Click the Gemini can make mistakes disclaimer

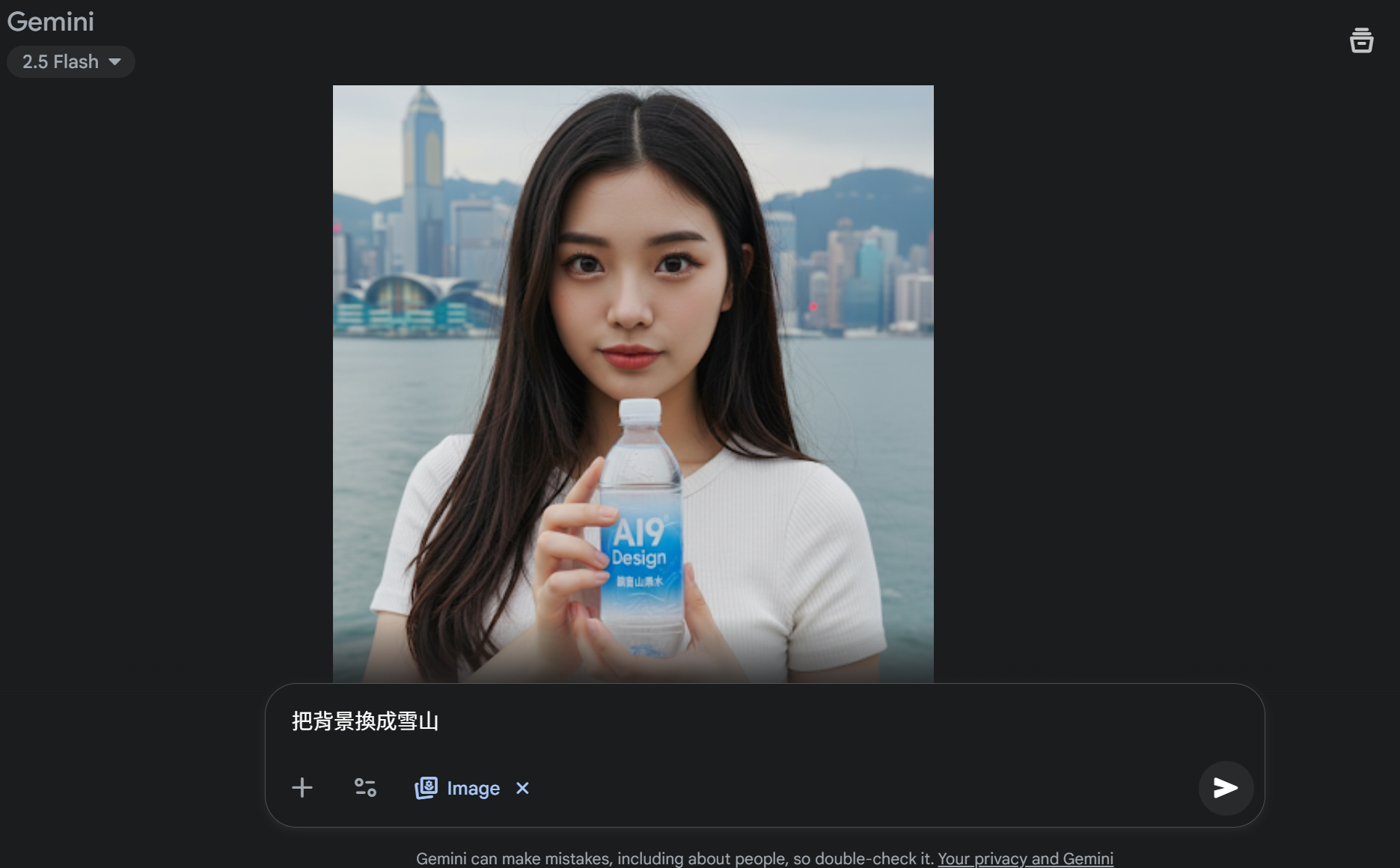coord(675,858)
